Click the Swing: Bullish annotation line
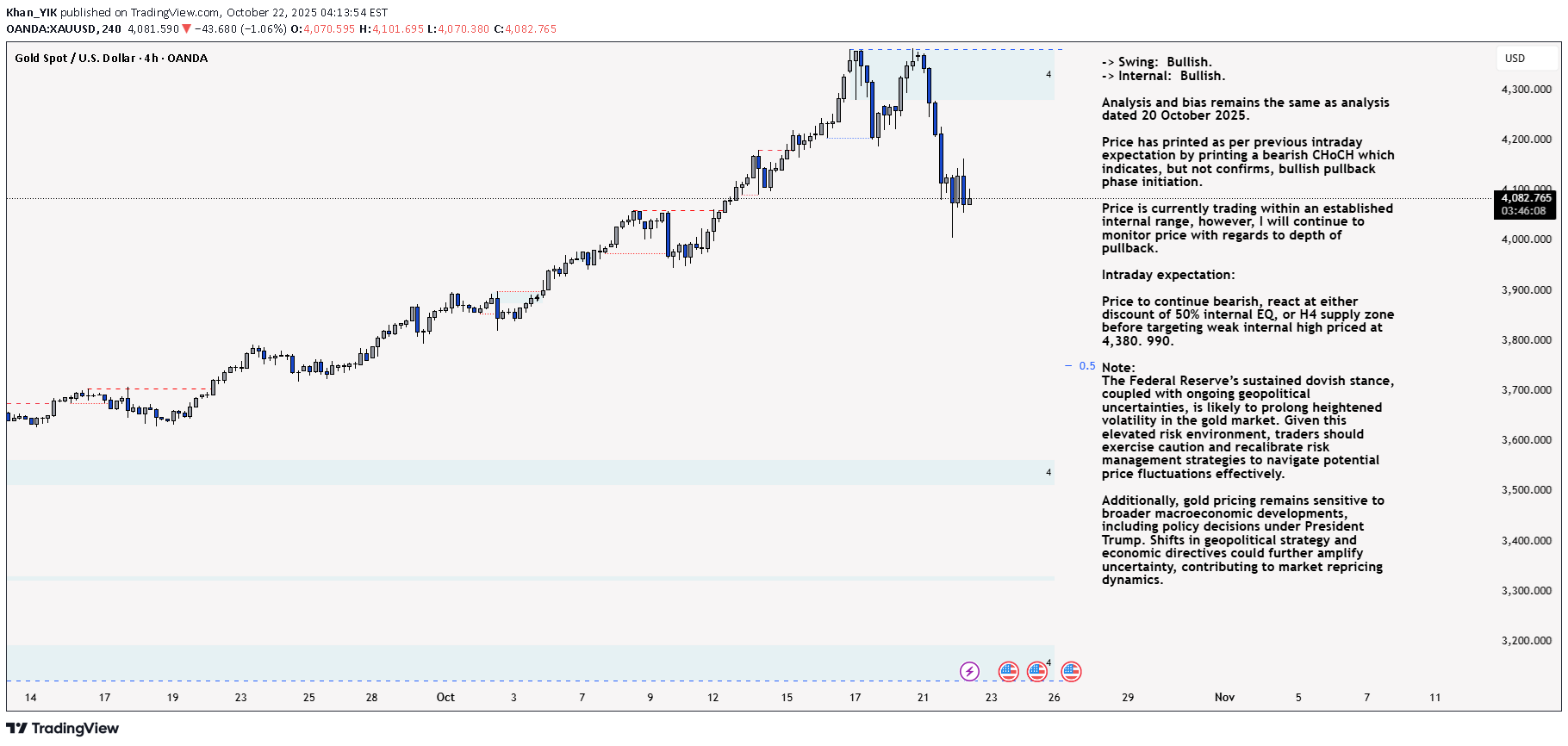This screenshot has height=746, width=1568. pyautogui.click(x=1156, y=62)
